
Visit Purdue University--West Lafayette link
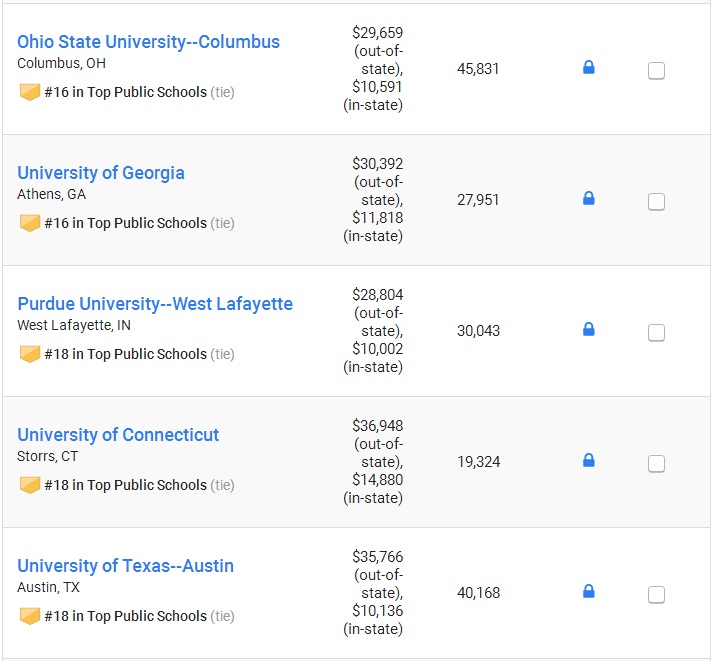(x=155, y=304)
